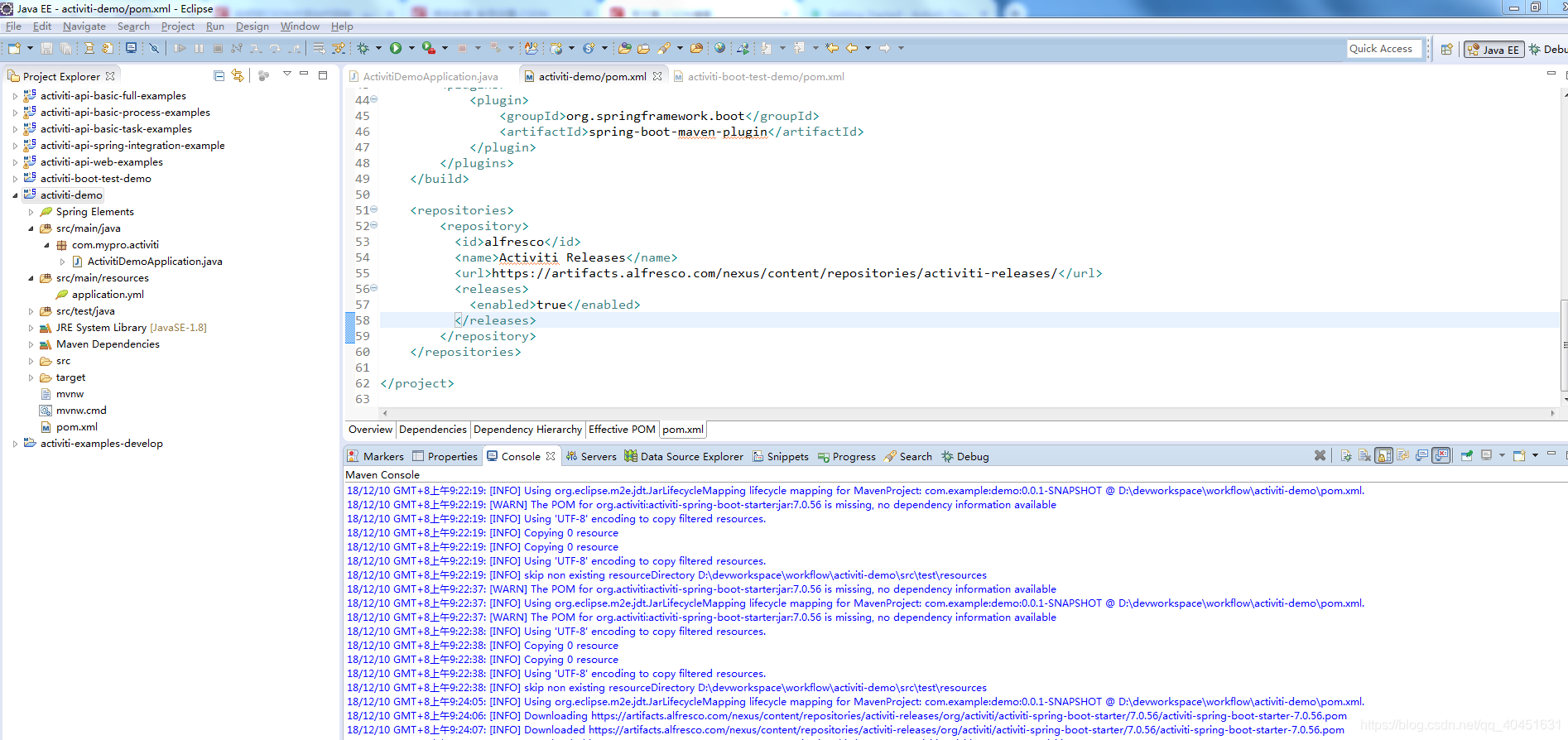The height and width of the screenshot is (740, 1568).
Task: Click the Run Last Tool icon with red toolbox
Action: pos(428,48)
